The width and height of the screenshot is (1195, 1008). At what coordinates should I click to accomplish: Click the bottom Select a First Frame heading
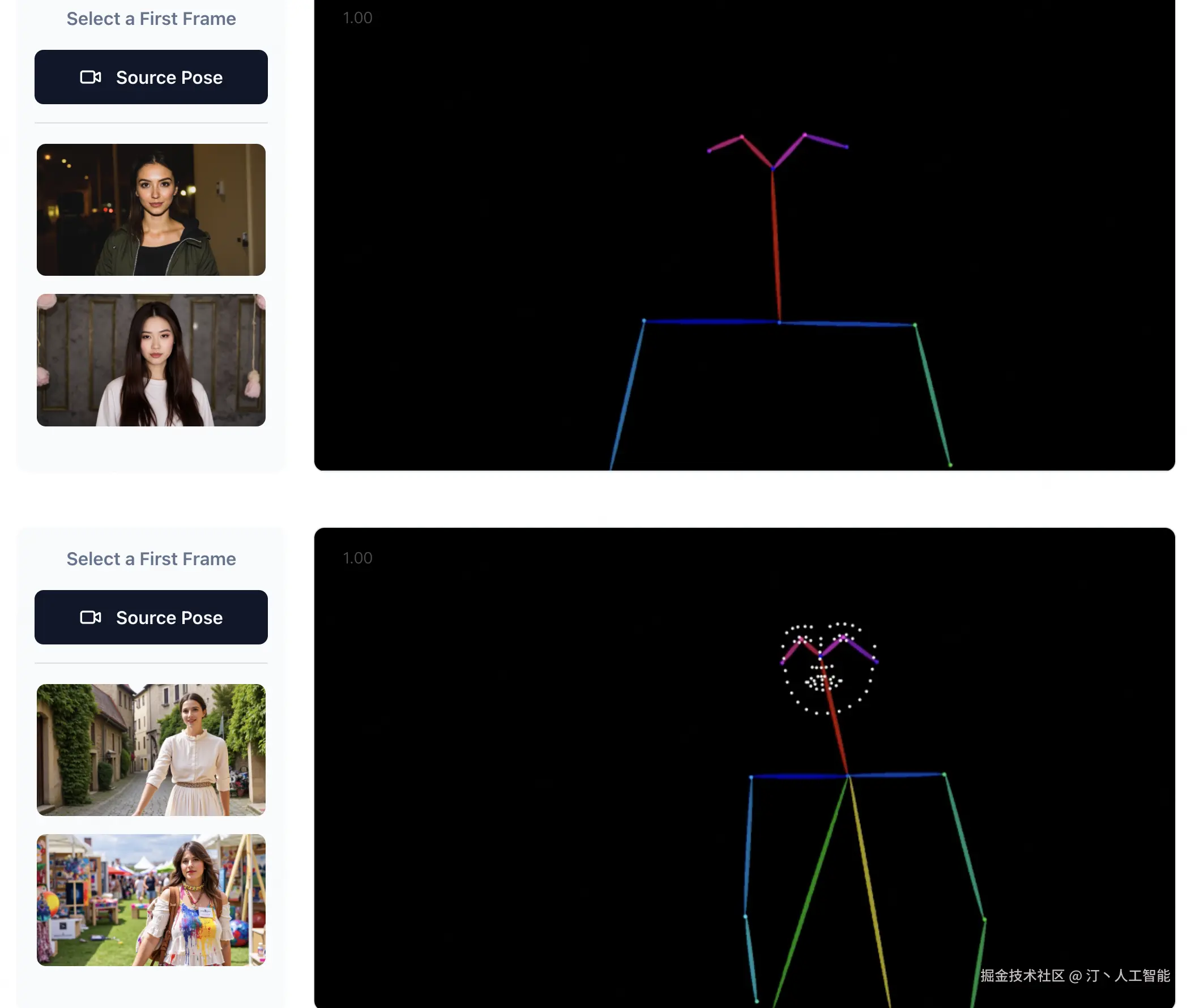(151, 558)
